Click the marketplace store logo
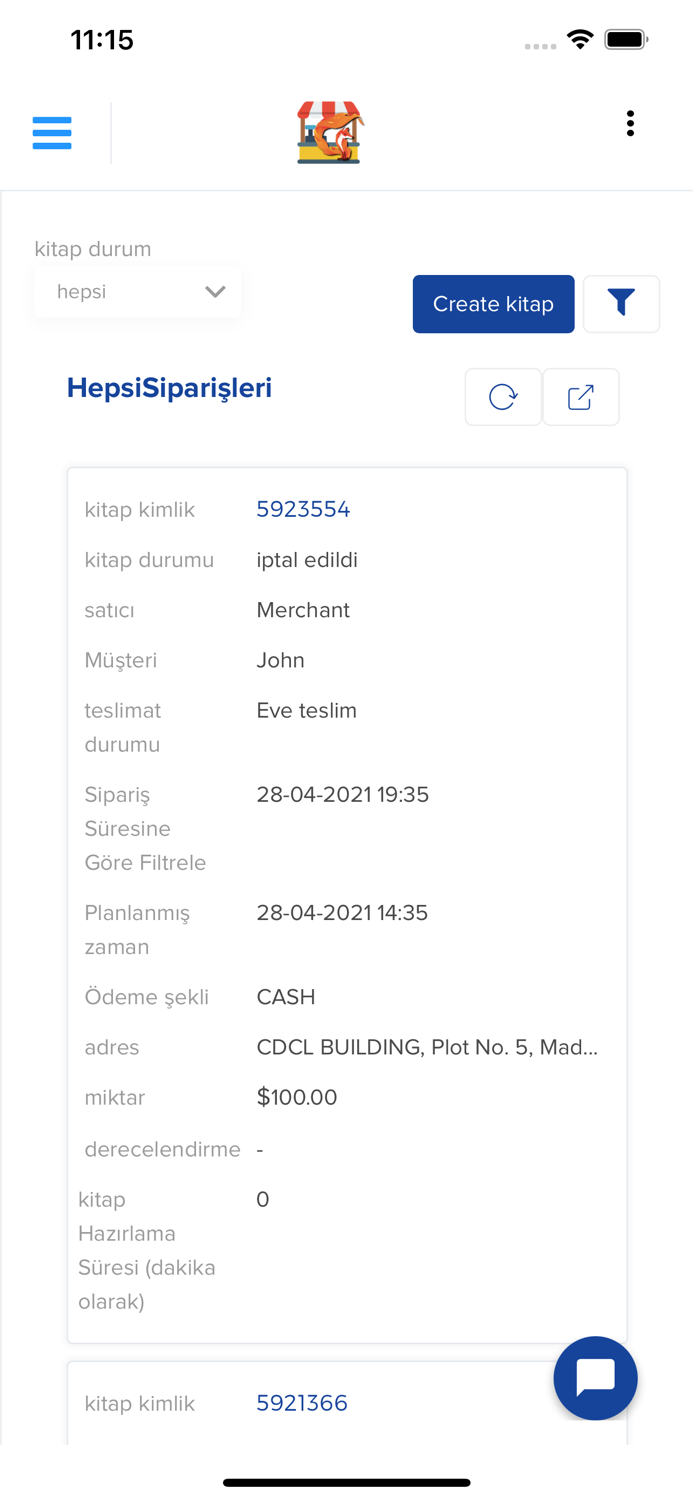Screen dimensions: 693x1500 (330, 131)
